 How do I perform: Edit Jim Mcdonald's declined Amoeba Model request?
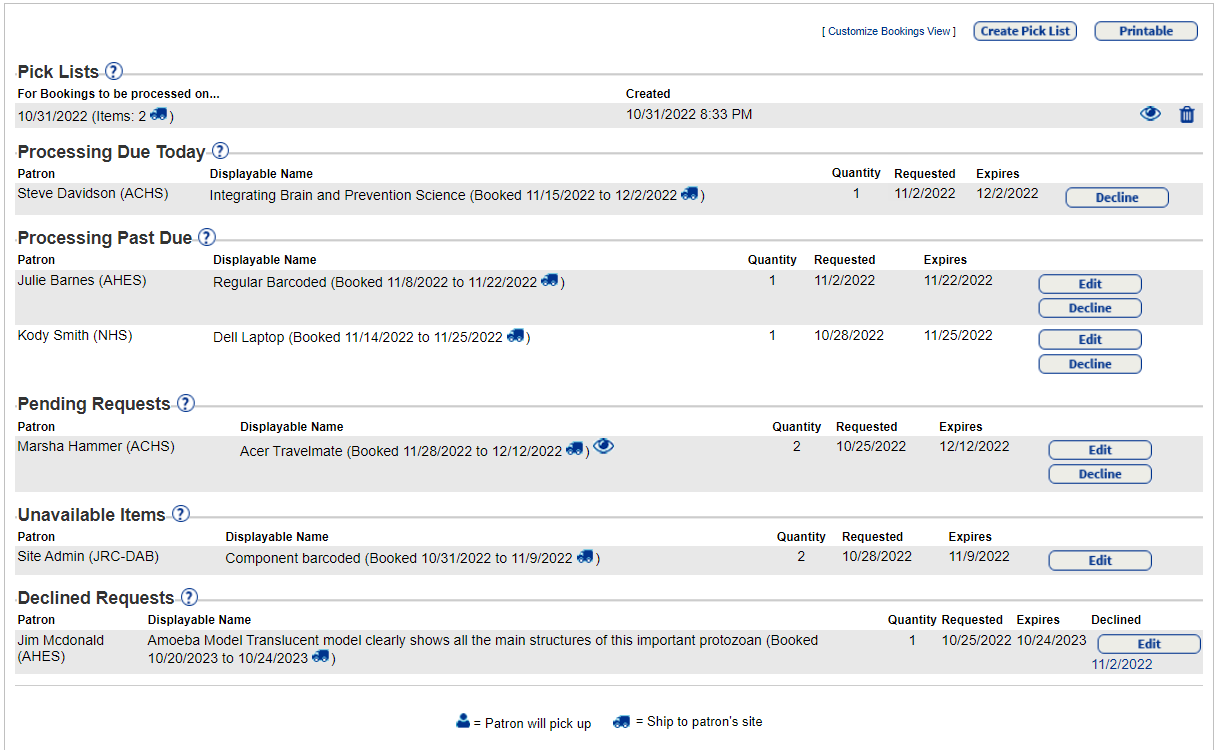[x=1148, y=643]
